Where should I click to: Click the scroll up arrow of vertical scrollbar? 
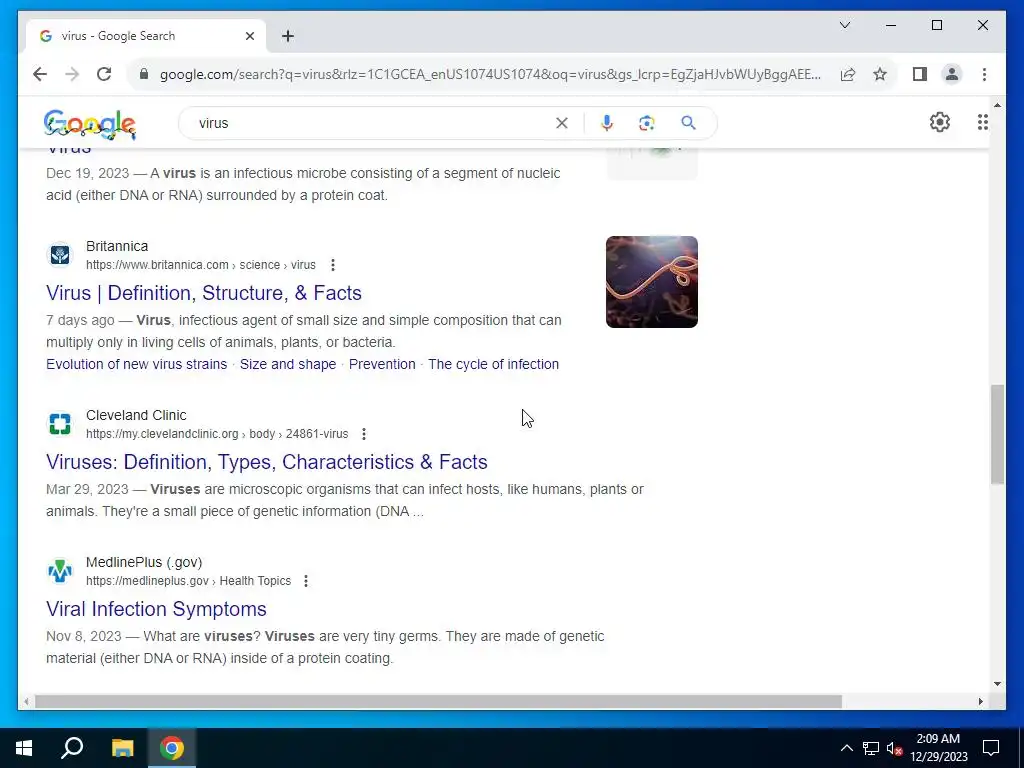click(997, 104)
